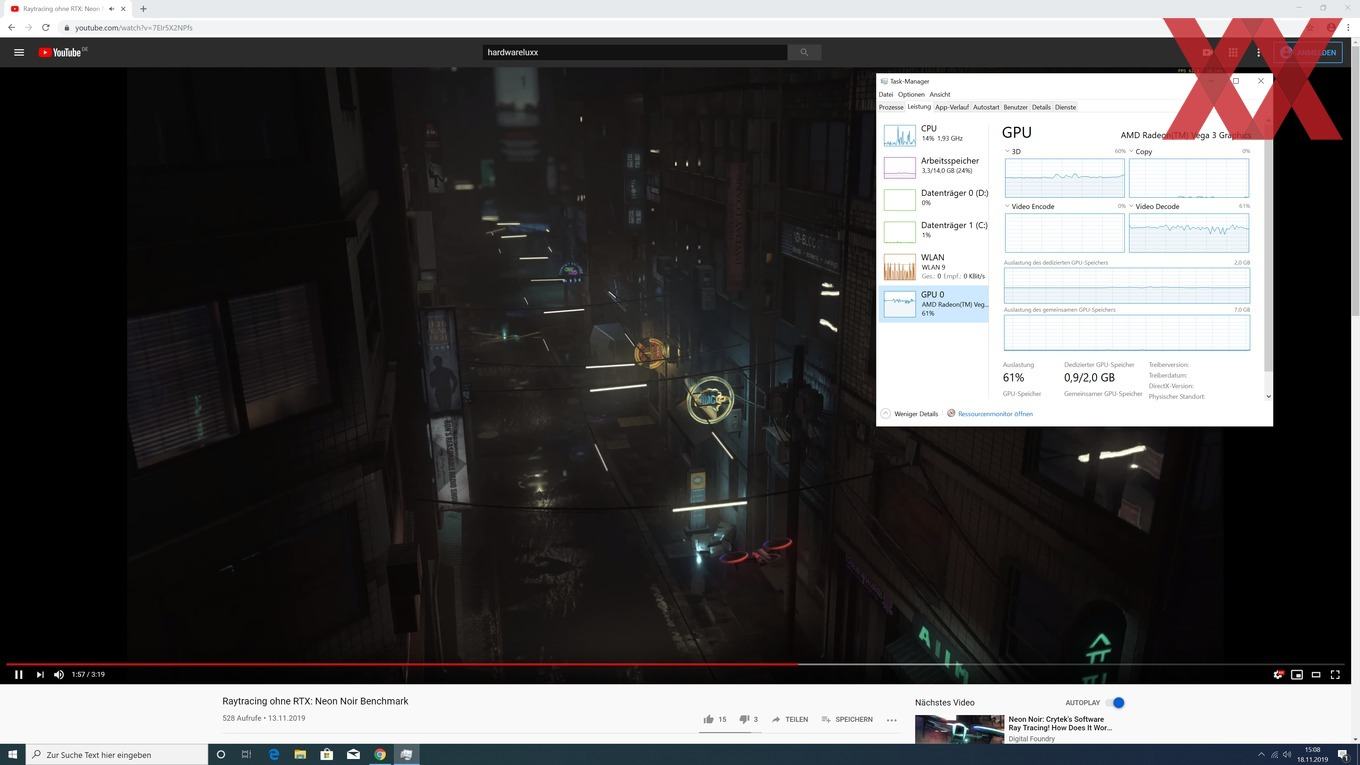1360x765 pixels.
Task: Switch to Task-Manager taskbar icon
Action: tap(406, 754)
